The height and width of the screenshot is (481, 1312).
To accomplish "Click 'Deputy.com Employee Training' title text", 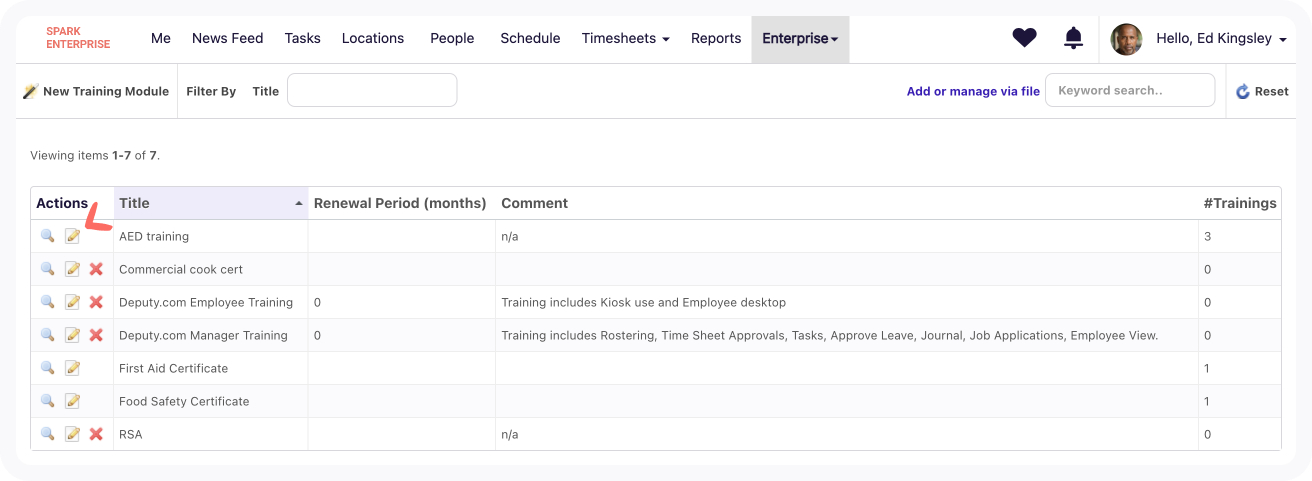I will pyautogui.click(x=206, y=302).
